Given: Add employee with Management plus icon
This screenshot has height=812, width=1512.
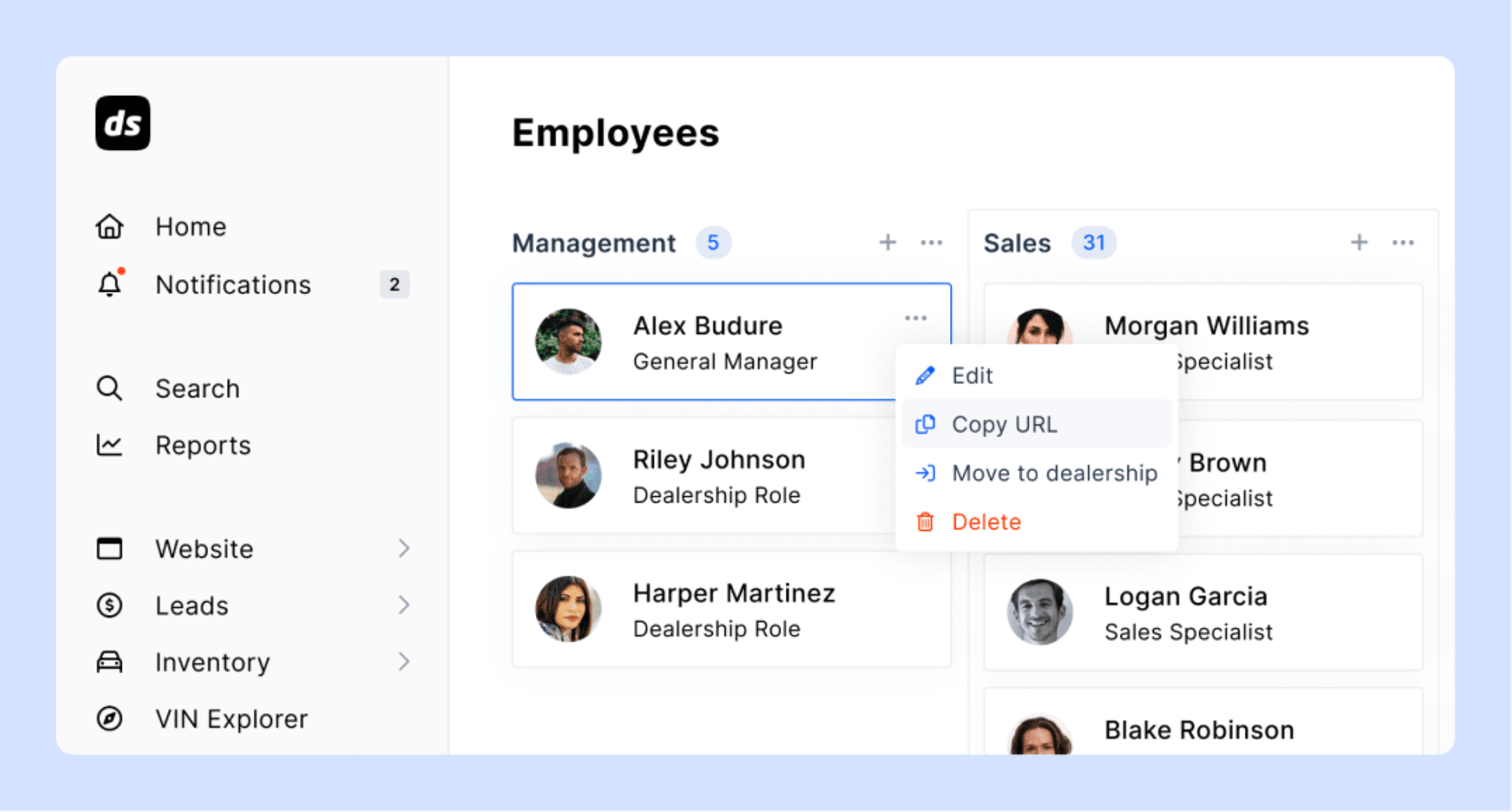Looking at the screenshot, I should click(x=888, y=242).
